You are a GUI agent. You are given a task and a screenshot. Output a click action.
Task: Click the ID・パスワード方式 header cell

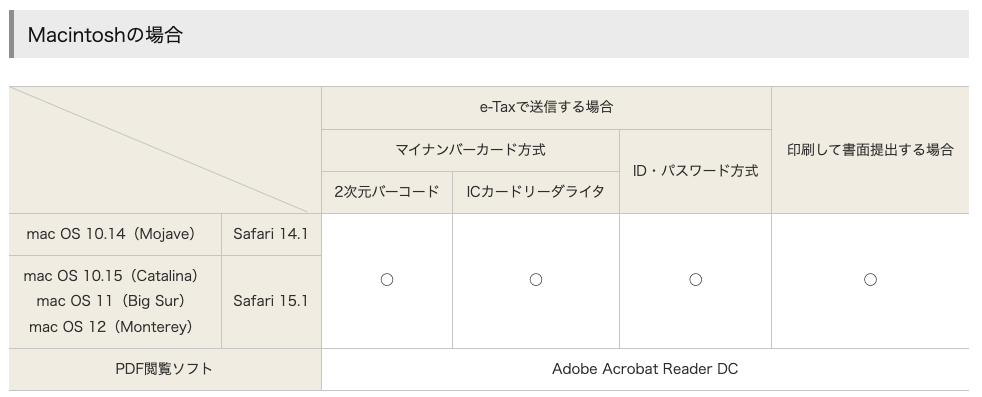[x=695, y=171]
